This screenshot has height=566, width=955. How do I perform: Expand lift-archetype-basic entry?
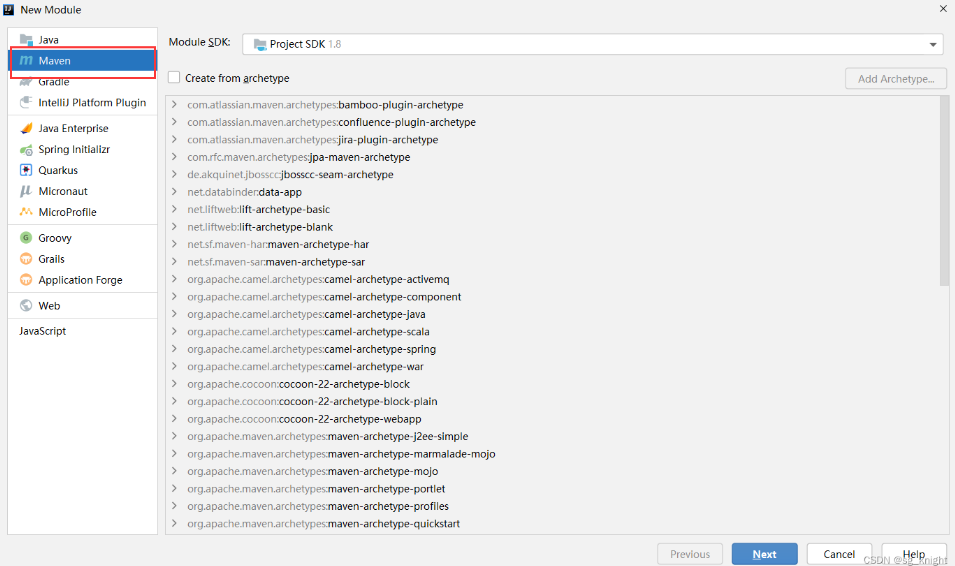[x=174, y=209]
